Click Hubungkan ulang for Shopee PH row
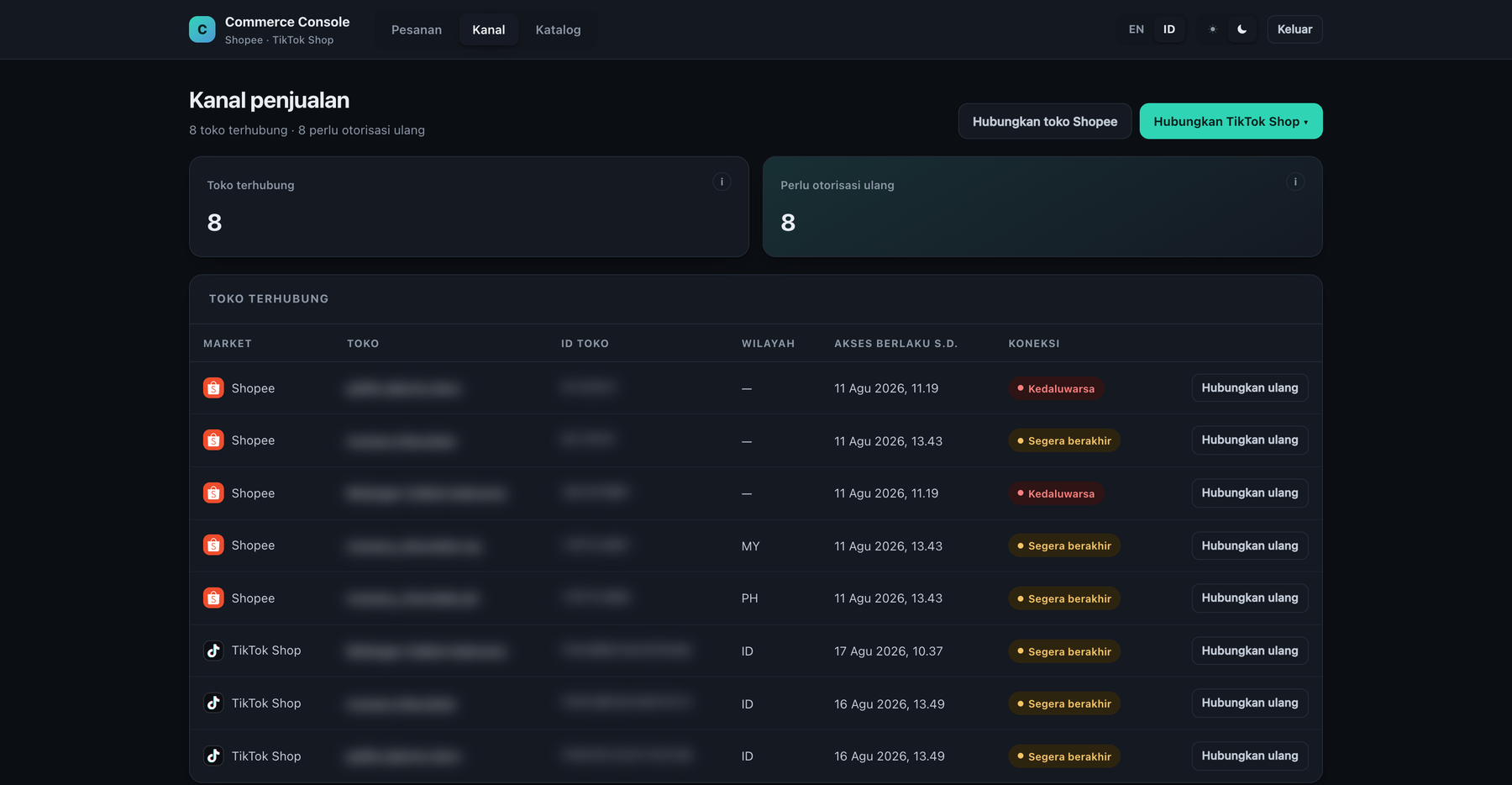Image resolution: width=1512 pixels, height=785 pixels. pyautogui.click(x=1250, y=598)
